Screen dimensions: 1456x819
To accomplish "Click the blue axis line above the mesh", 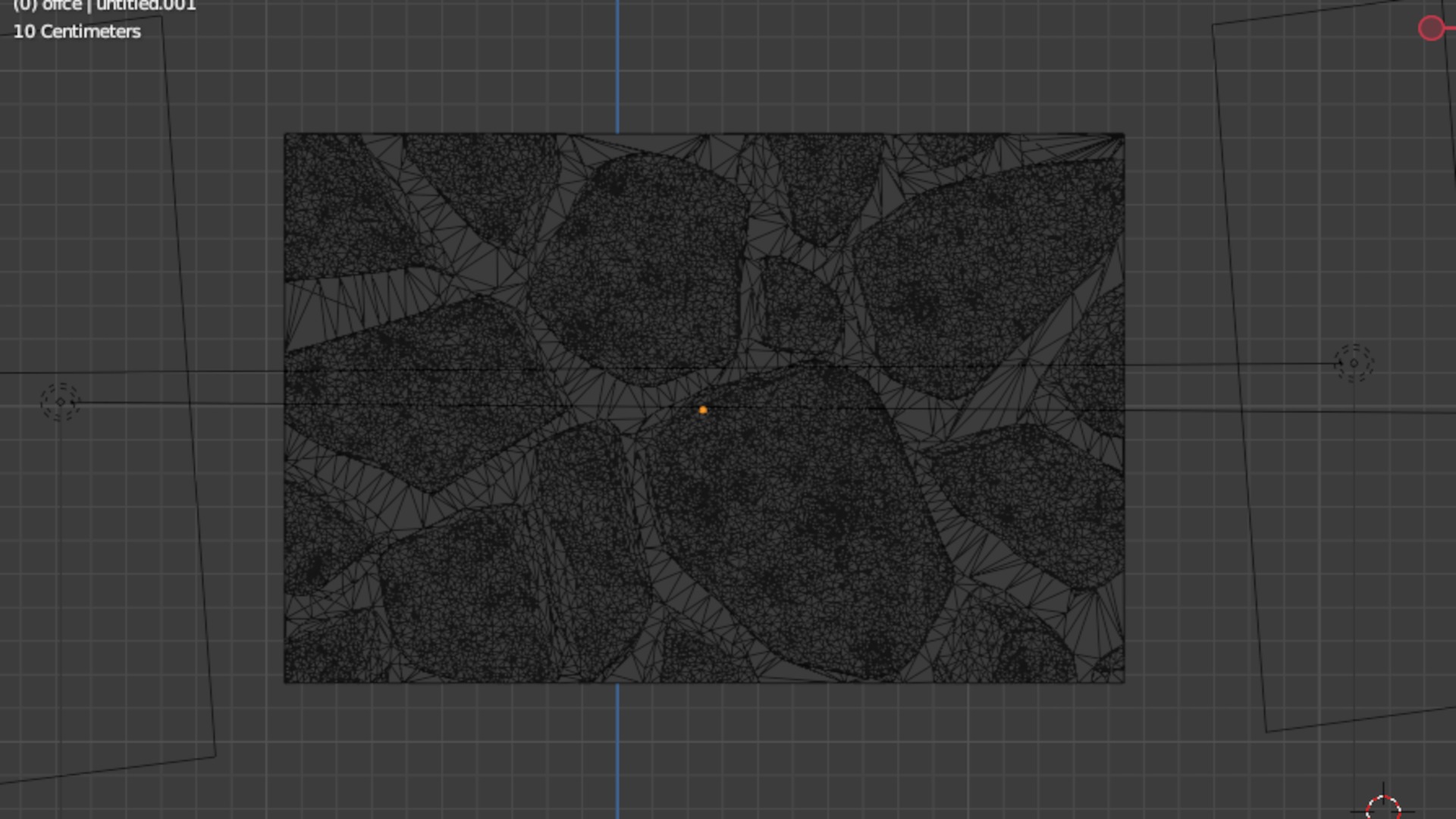I will [x=617, y=68].
